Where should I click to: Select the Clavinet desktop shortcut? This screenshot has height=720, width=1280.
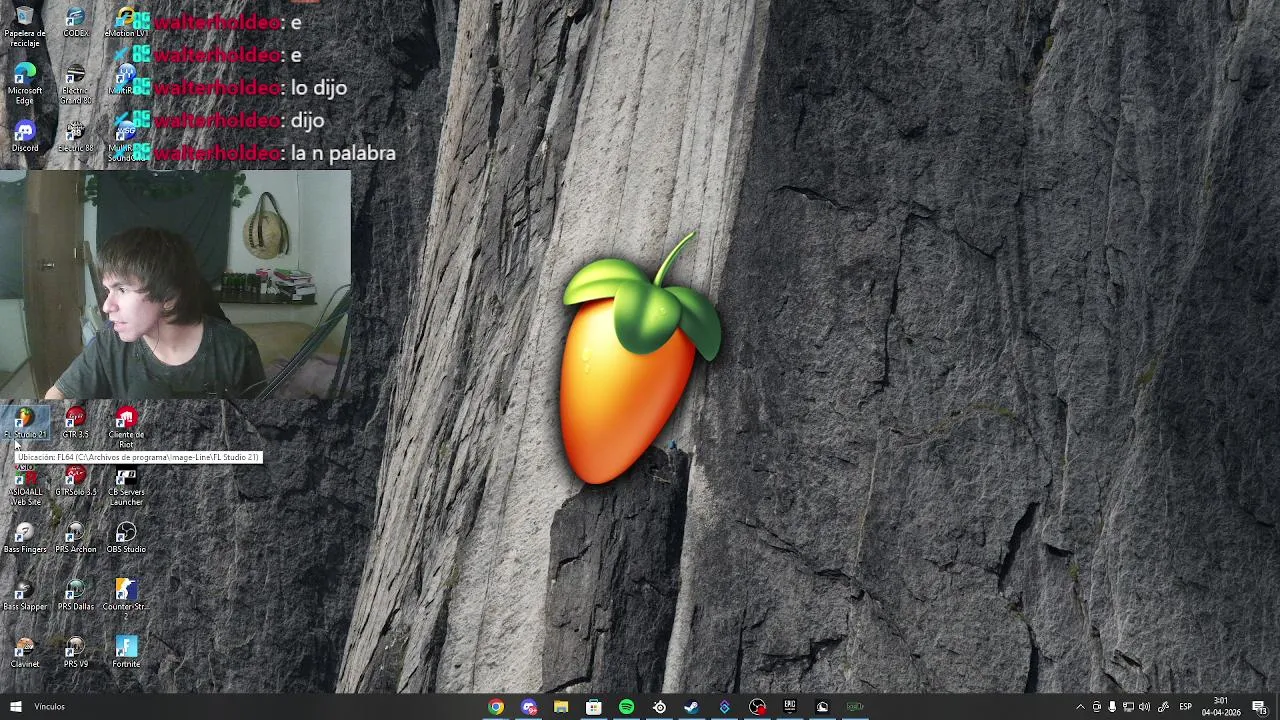pyautogui.click(x=25, y=652)
